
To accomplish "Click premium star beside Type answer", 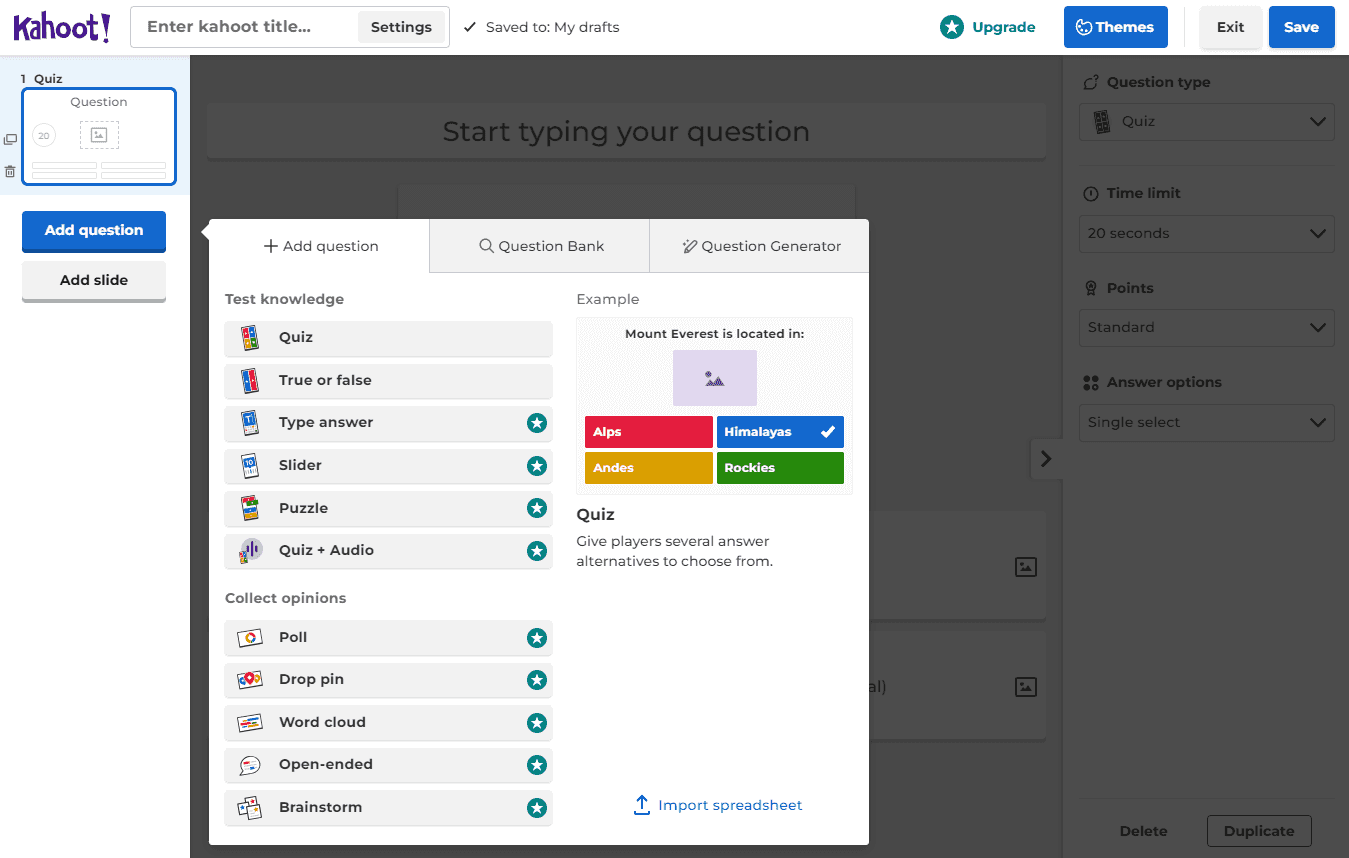I will [537, 423].
